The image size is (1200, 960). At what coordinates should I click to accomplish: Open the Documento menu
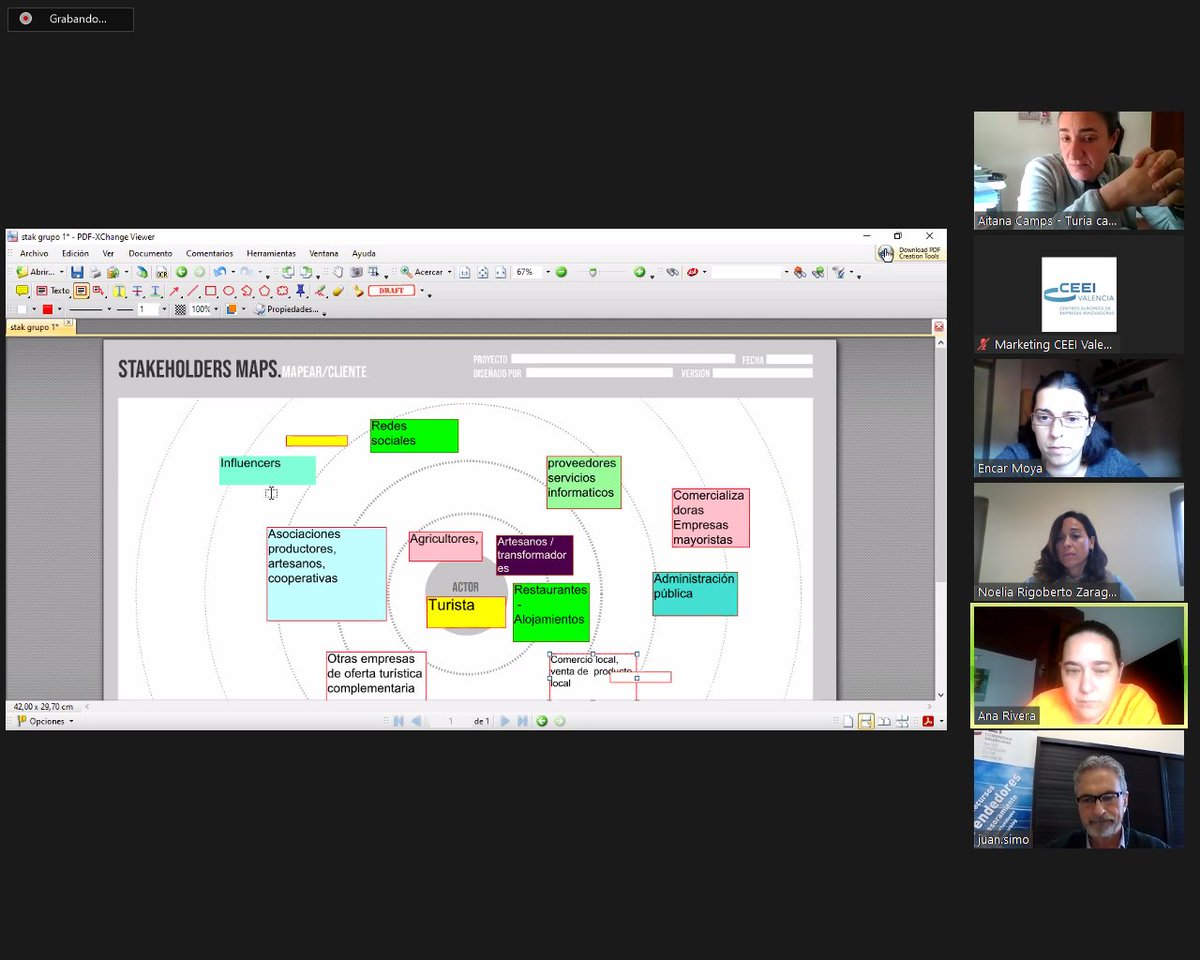[x=150, y=253]
